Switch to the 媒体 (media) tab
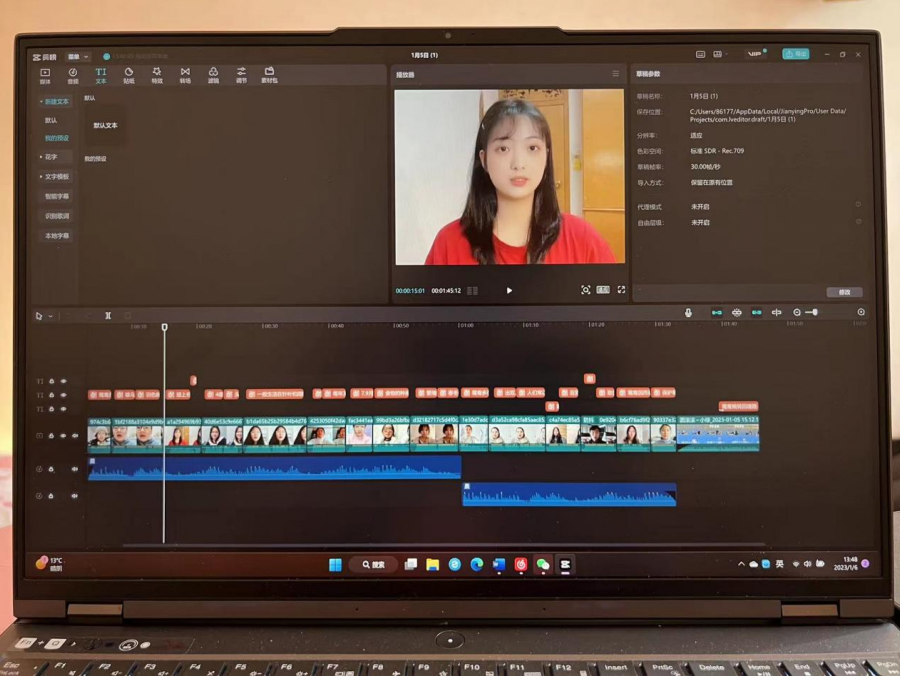 [45, 74]
